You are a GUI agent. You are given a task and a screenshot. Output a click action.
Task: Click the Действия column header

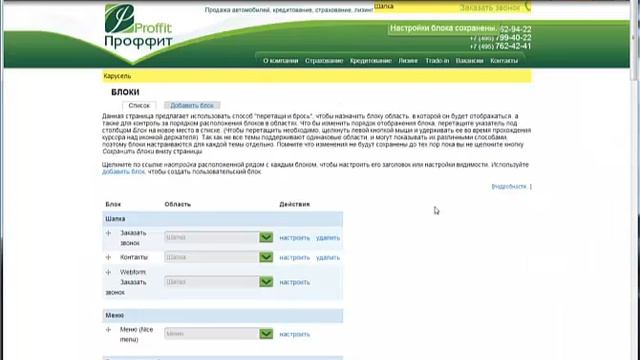tap(295, 204)
